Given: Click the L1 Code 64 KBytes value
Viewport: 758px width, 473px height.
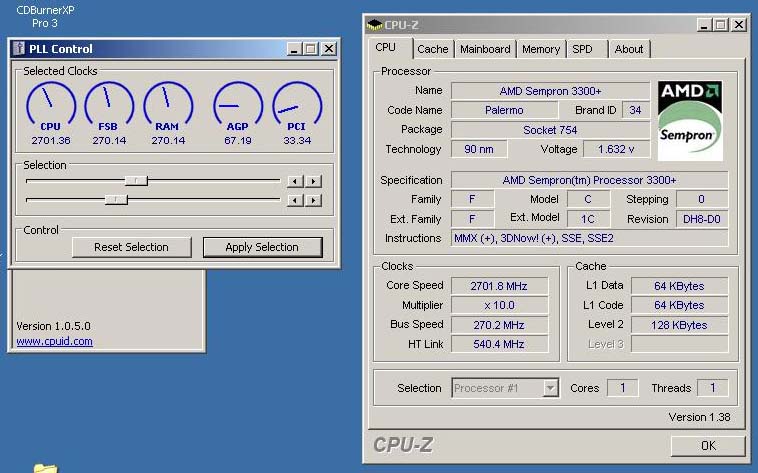Looking at the screenshot, I should coord(679,305).
